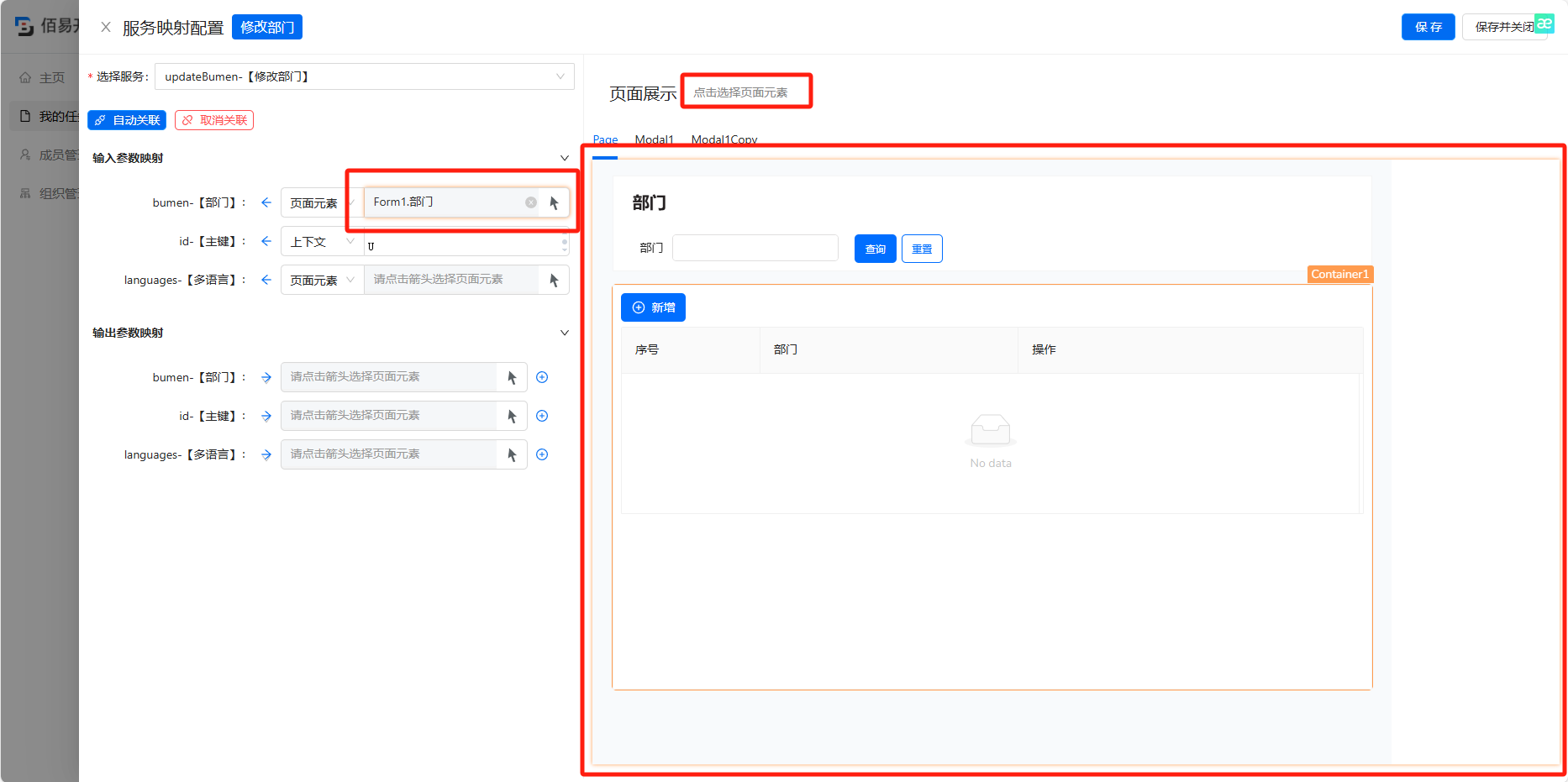This screenshot has width=1568, height=782.
Task: Add another mapping for output id
Action: click(x=542, y=416)
